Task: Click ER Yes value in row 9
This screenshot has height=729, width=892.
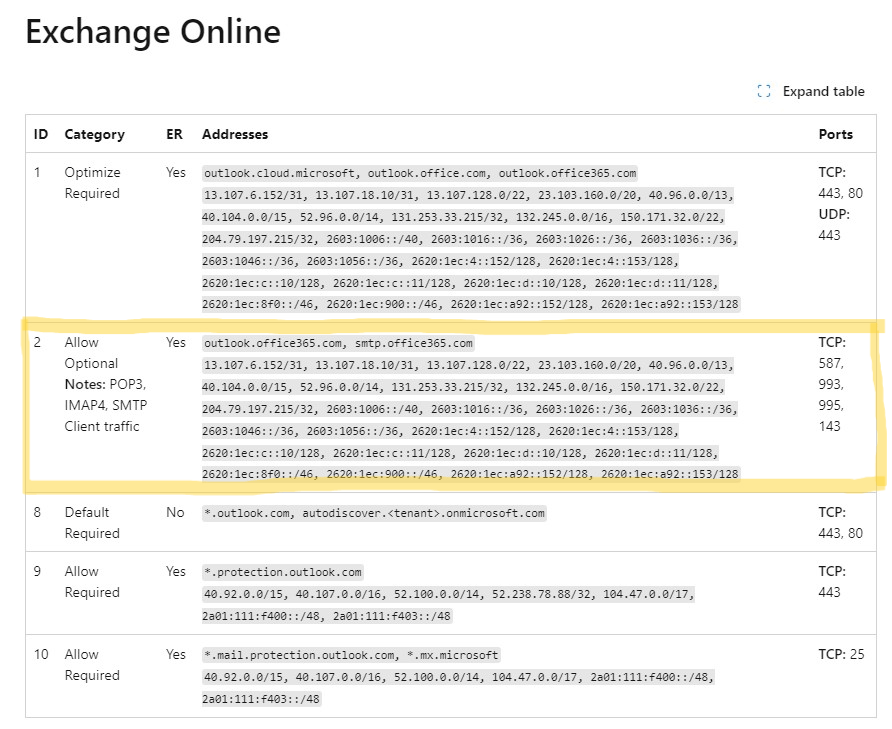Action: (x=176, y=571)
